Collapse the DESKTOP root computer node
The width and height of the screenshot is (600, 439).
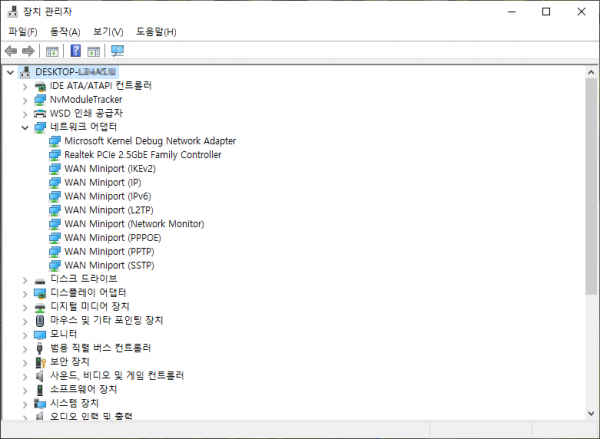[x=10, y=72]
